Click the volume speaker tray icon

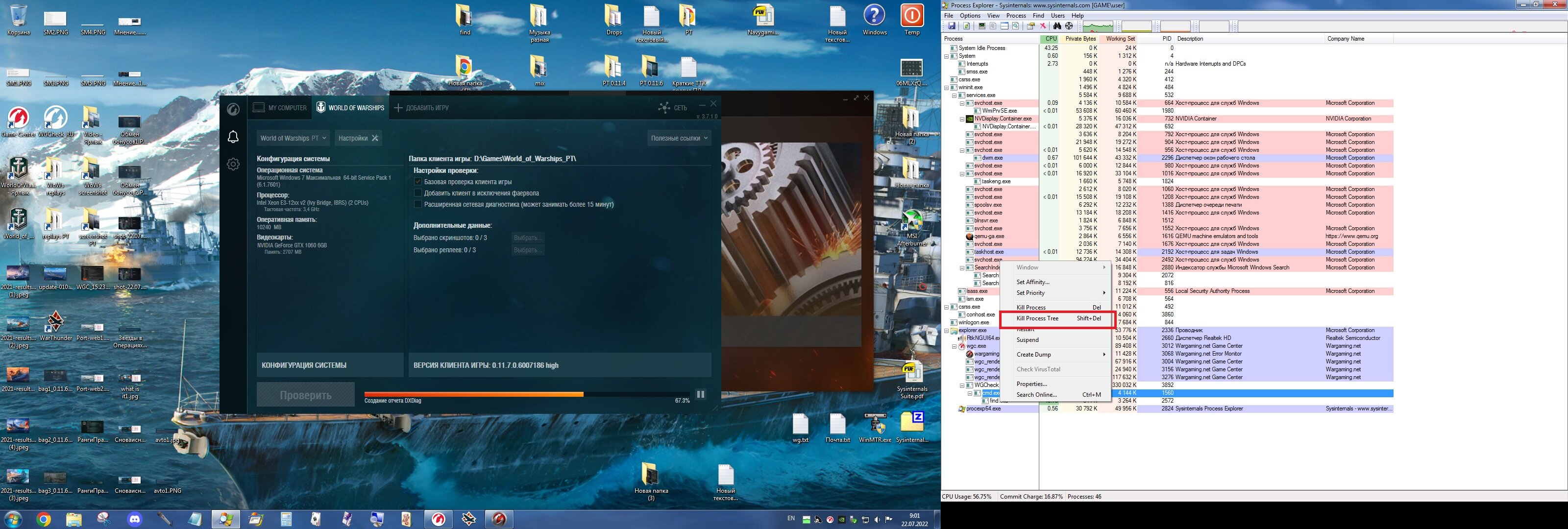point(877,519)
